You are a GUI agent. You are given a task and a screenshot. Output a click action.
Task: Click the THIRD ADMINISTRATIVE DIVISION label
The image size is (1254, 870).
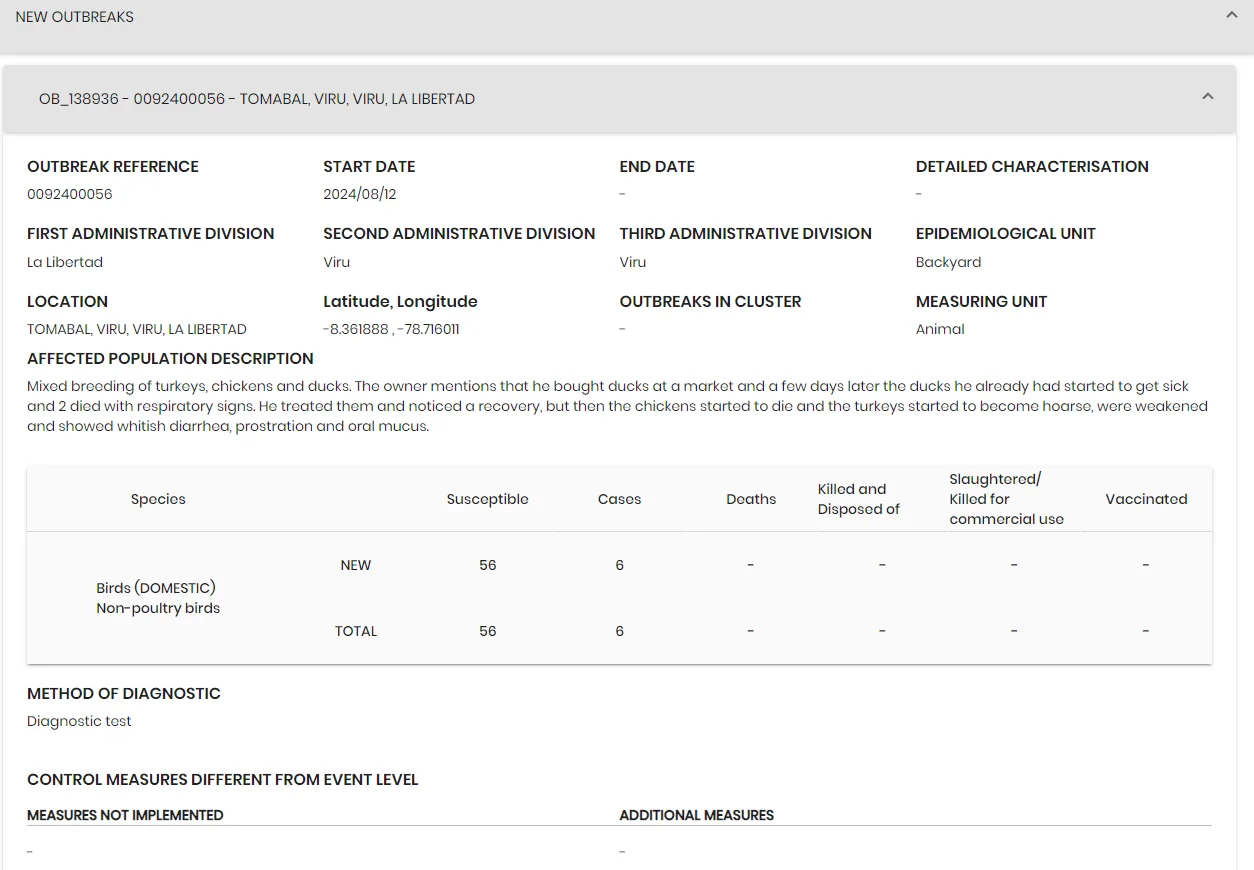tap(746, 234)
